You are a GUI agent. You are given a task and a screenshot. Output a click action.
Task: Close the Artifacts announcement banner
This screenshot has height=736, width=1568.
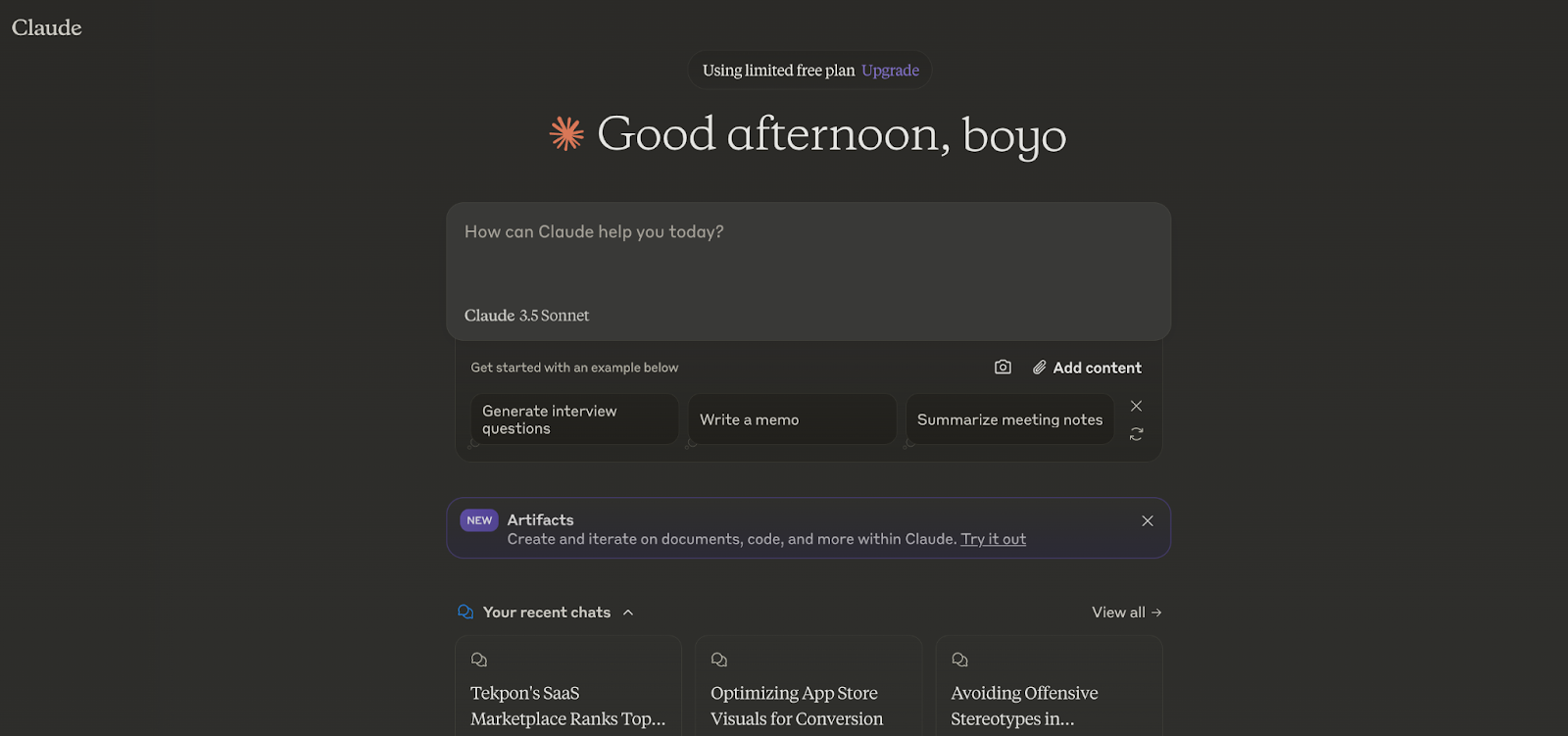pyautogui.click(x=1147, y=521)
